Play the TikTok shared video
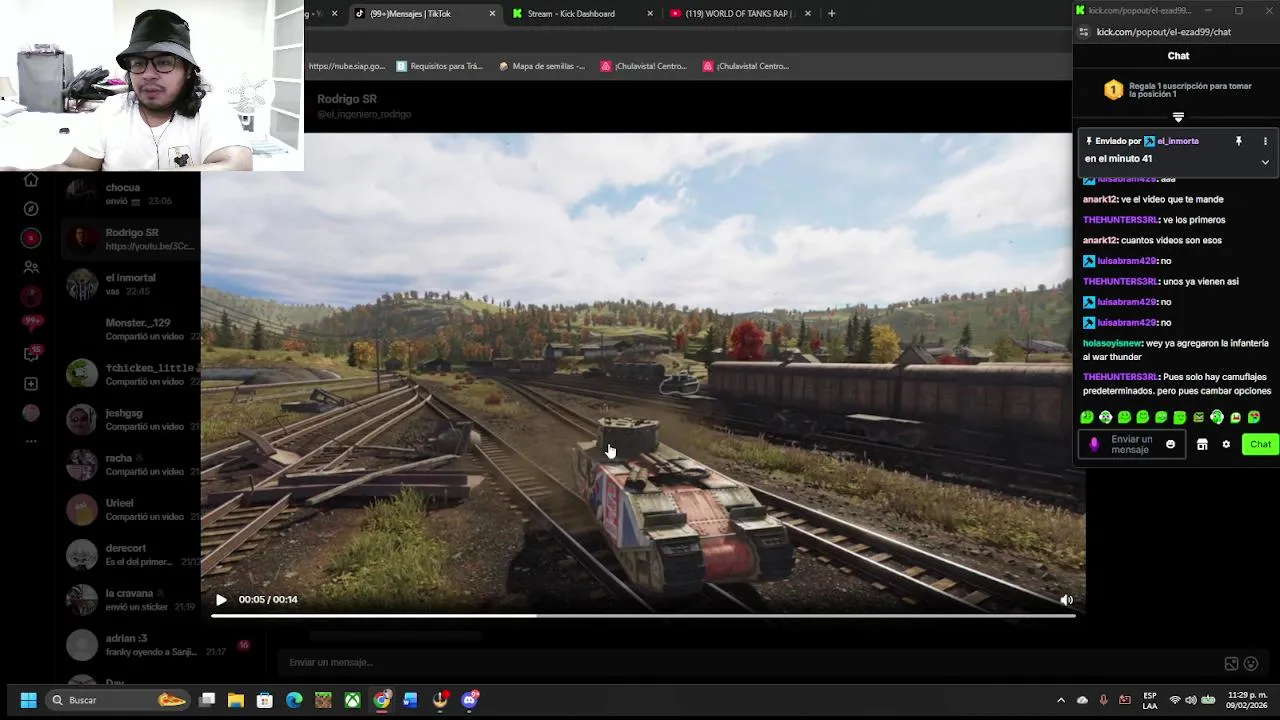This screenshot has width=1280, height=720. [221, 600]
